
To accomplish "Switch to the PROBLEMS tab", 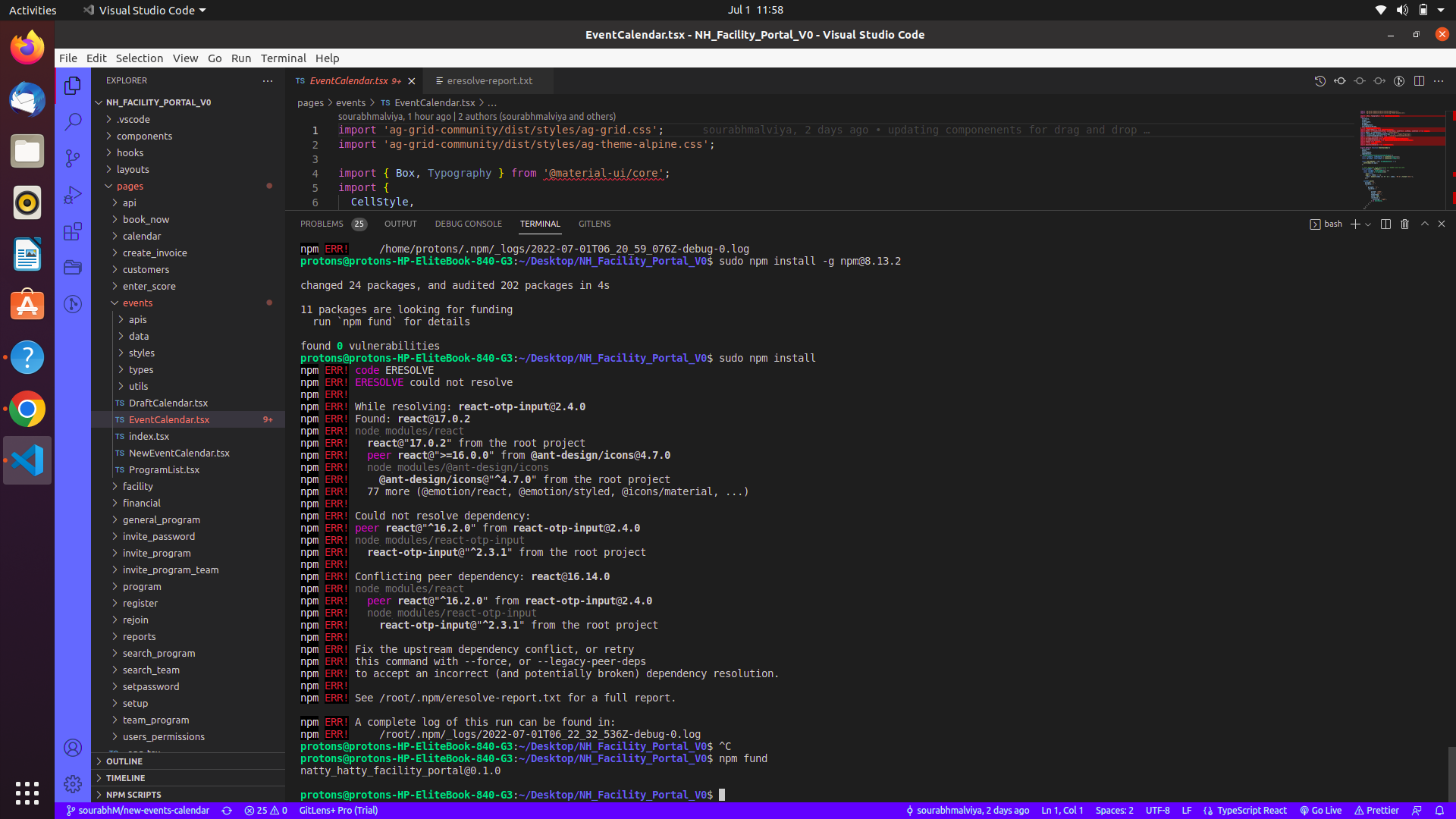I will (332, 224).
